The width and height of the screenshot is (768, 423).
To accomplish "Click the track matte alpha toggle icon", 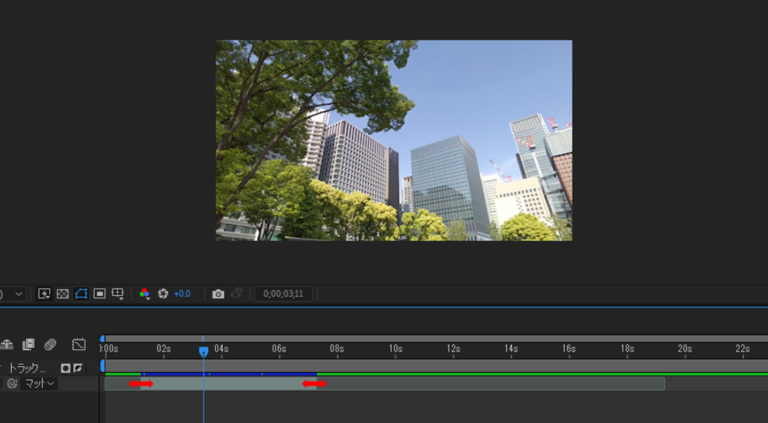I will [x=65, y=368].
